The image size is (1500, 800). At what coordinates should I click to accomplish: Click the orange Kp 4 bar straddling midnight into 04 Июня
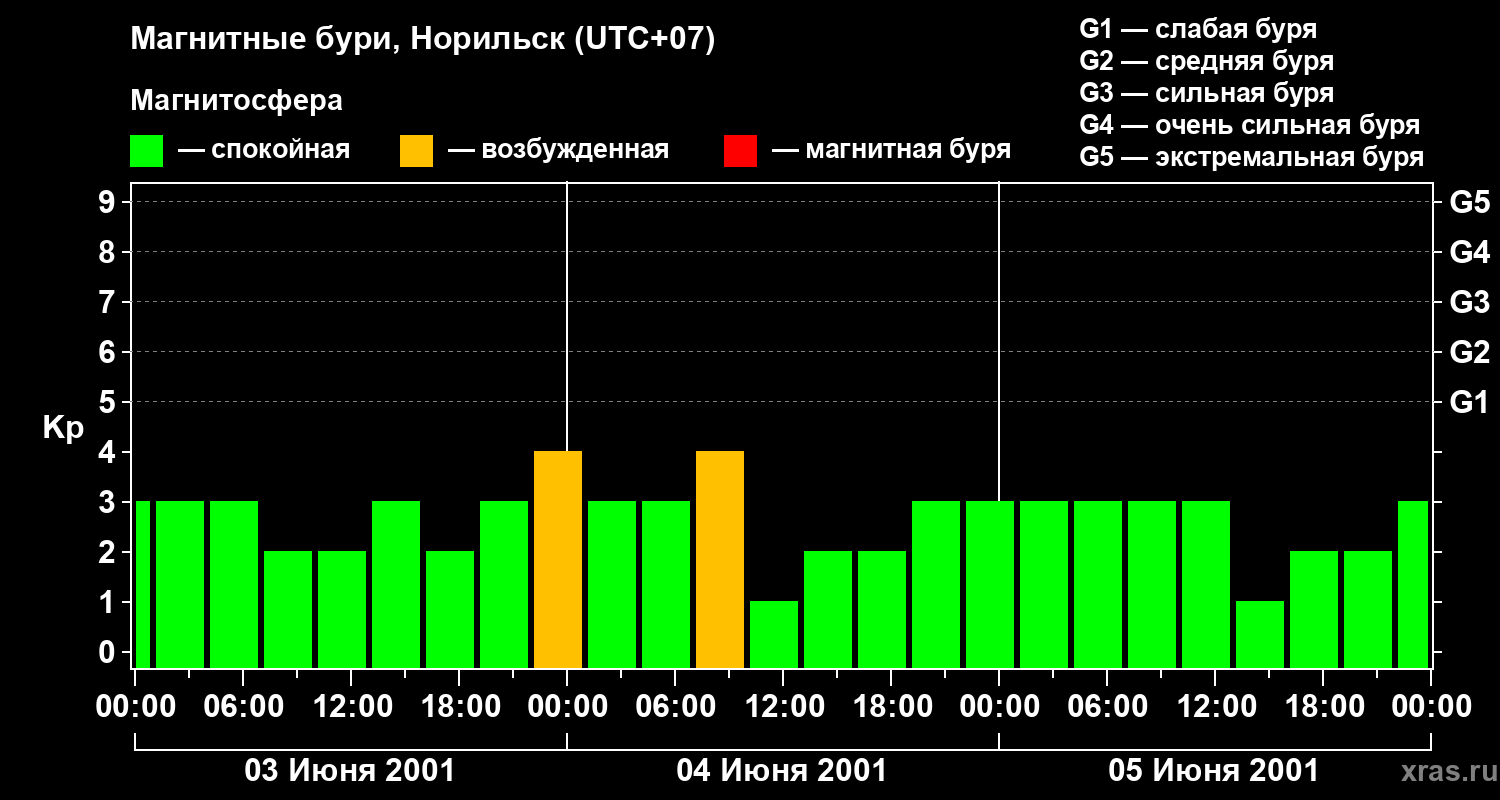pyautogui.click(x=558, y=560)
